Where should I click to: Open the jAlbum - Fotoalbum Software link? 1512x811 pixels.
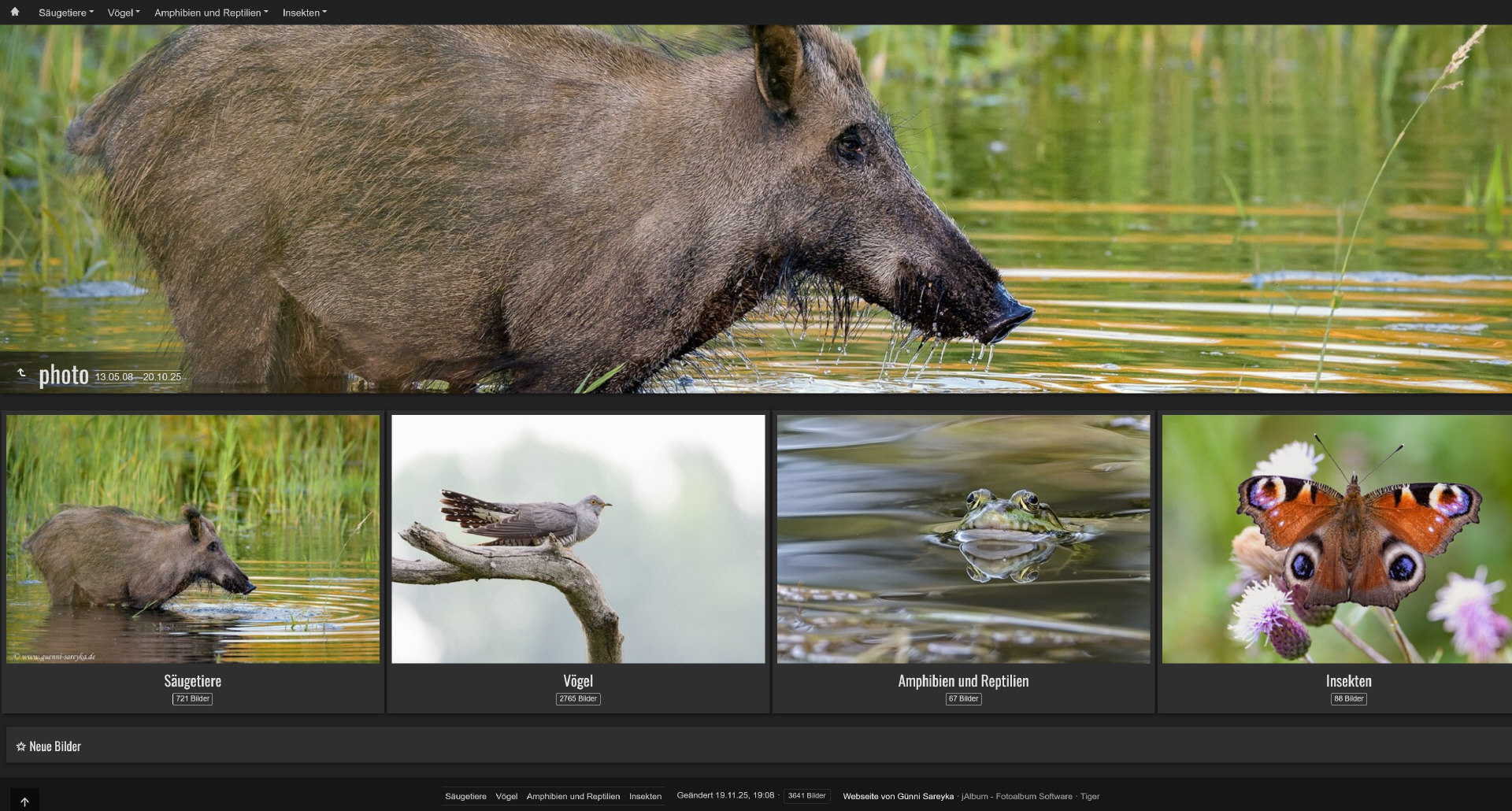click(1017, 796)
